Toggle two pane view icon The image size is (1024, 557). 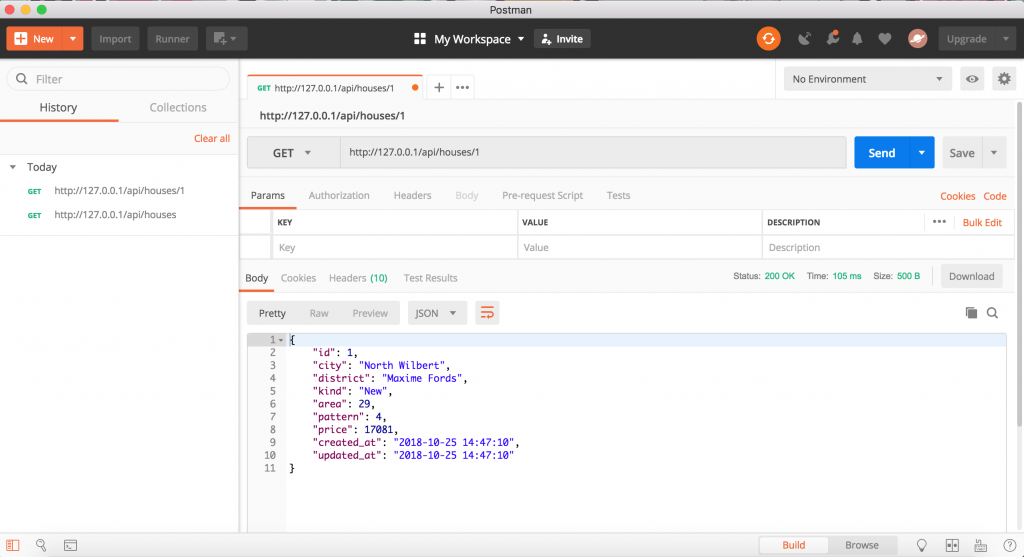[x=952, y=545]
